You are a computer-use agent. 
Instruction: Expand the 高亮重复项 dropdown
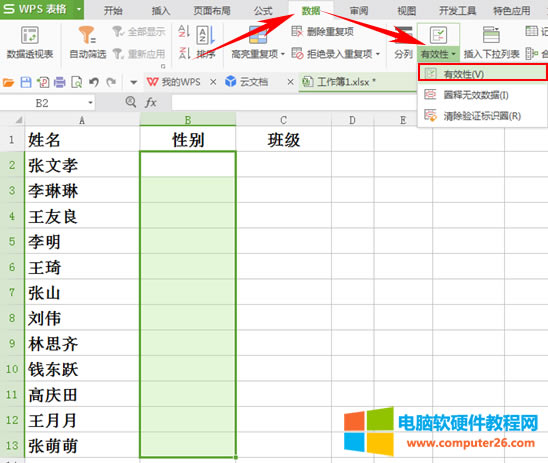(283, 54)
